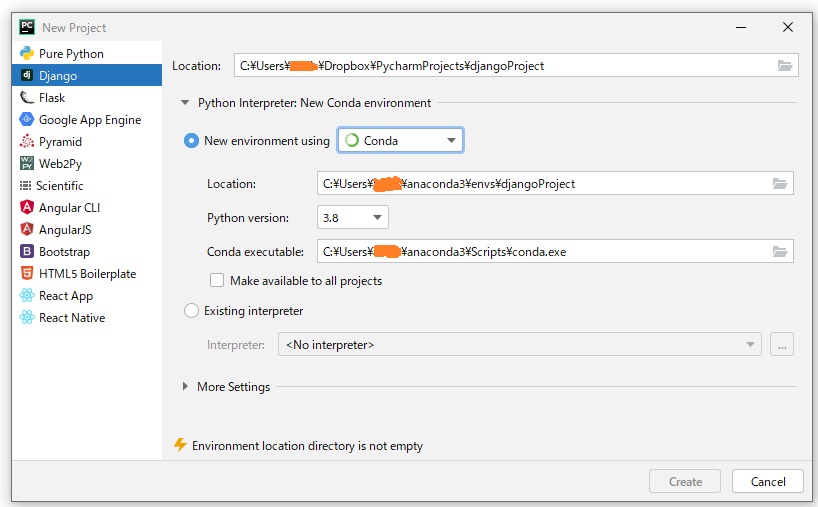Click the ellipsis button beside Interpreter
The image size is (818, 507).
pos(782,344)
